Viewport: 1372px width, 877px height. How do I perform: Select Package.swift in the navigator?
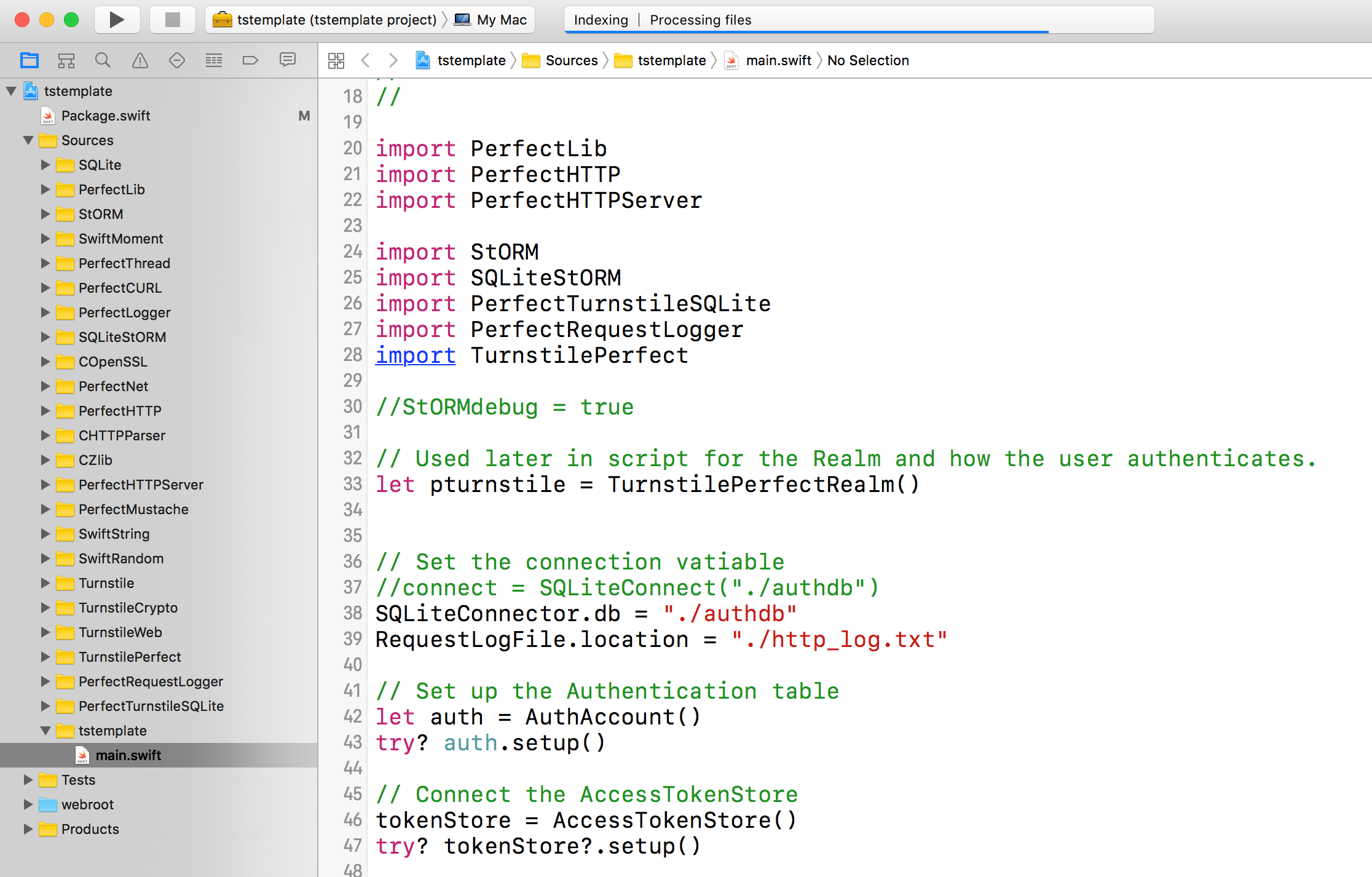coord(106,116)
